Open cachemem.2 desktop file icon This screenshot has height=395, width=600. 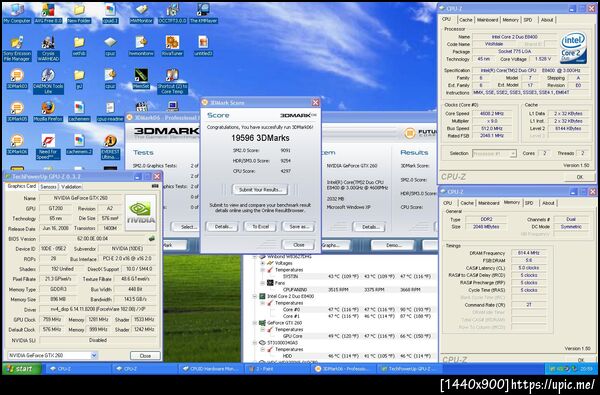coord(79,145)
